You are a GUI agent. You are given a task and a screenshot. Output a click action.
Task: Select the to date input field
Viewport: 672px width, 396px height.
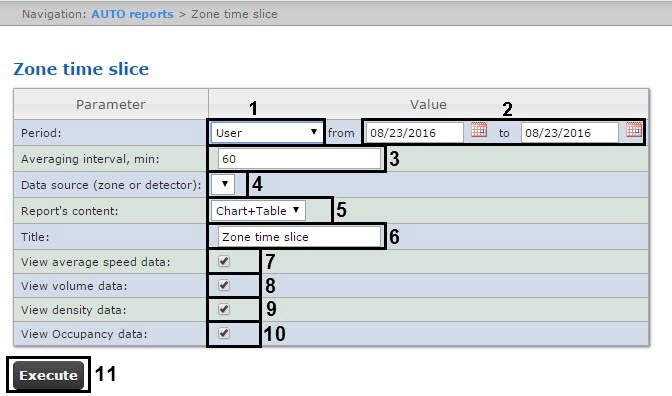[570, 133]
